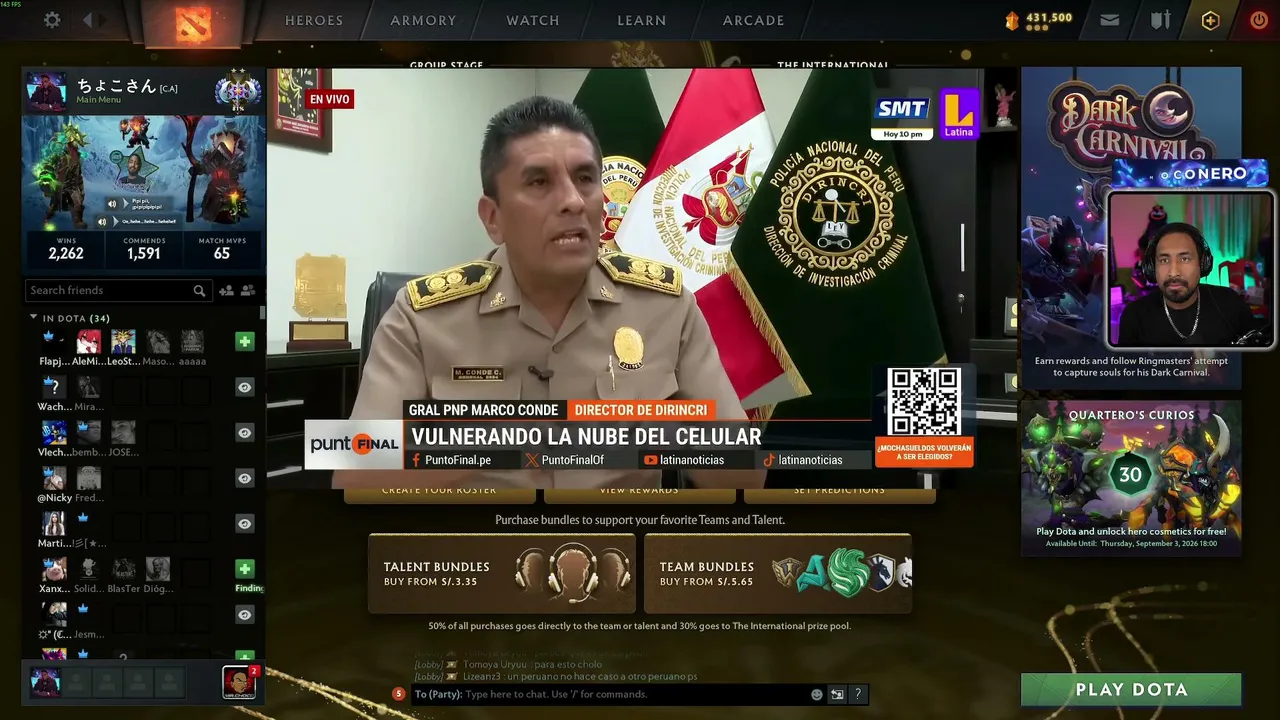Click the red power quit icon
The width and height of the screenshot is (1280, 720).
pos(1258,20)
